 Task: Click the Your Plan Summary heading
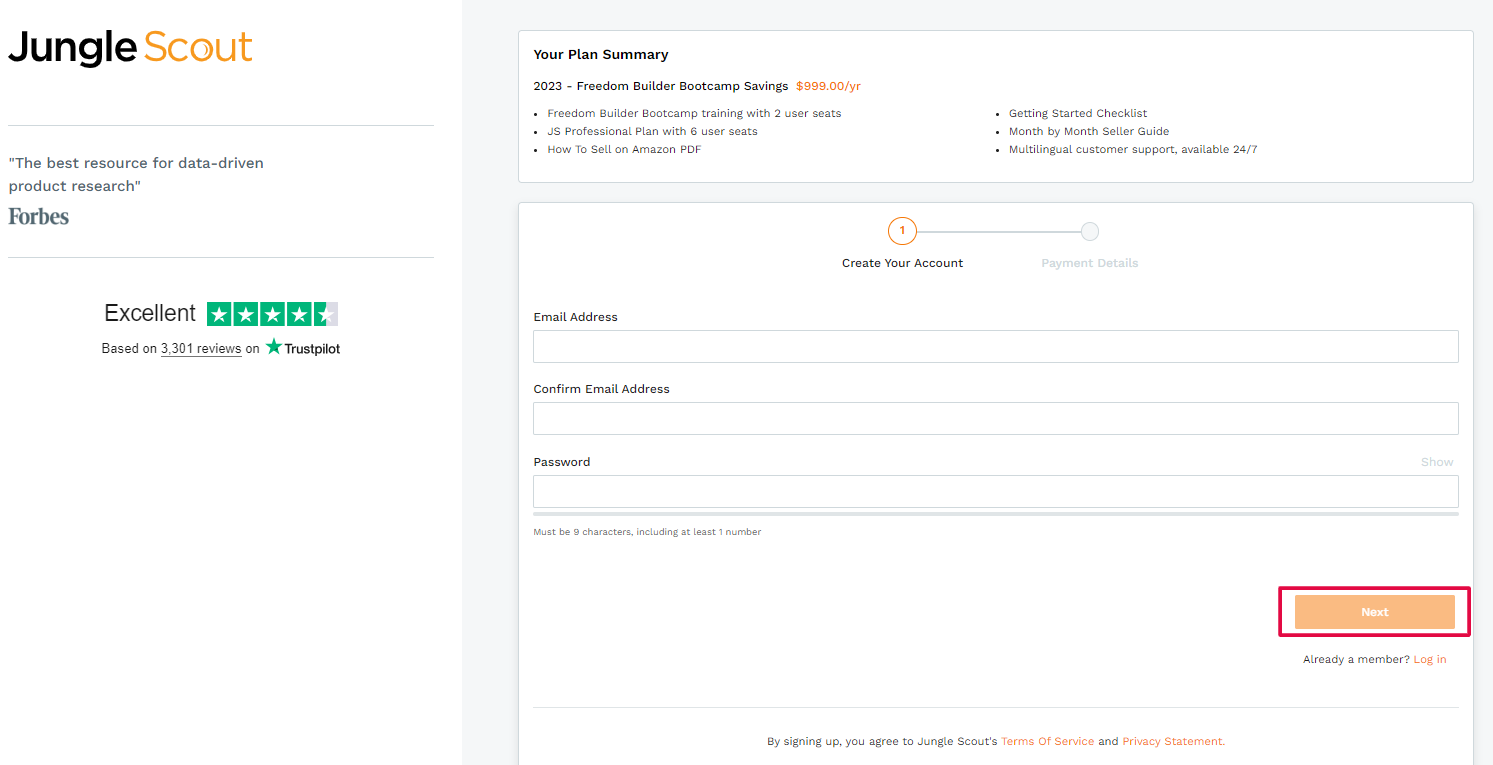point(601,55)
